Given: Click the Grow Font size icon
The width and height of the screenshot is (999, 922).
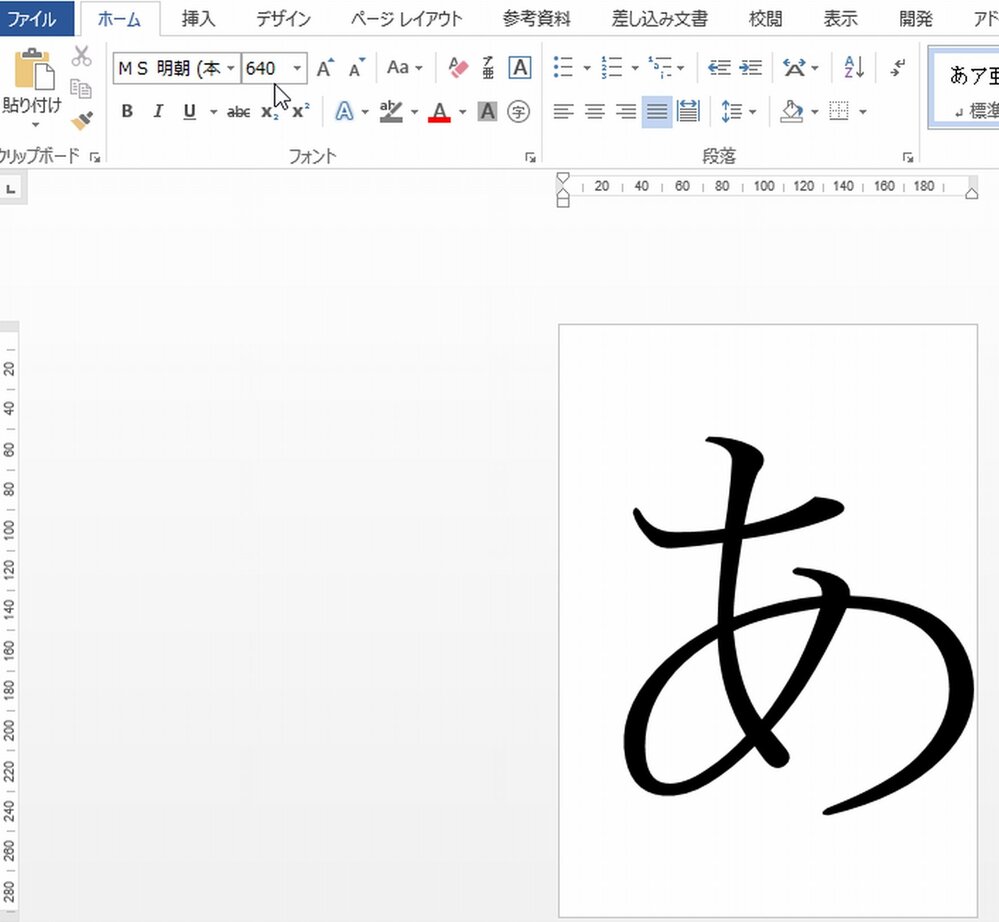Looking at the screenshot, I should (324, 68).
